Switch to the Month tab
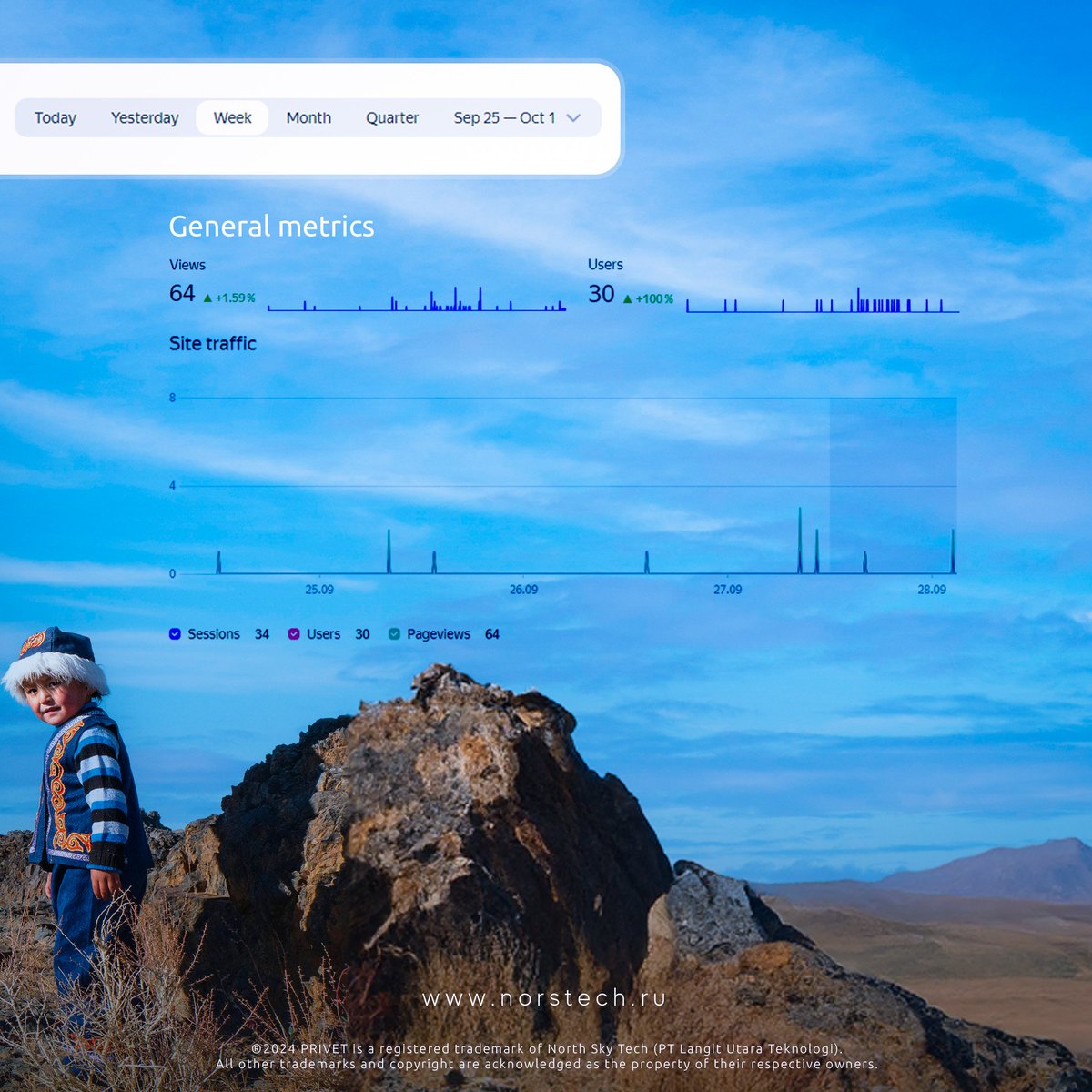Image resolution: width=1092 pixels, height=1092 pixels. click(308, 118)
